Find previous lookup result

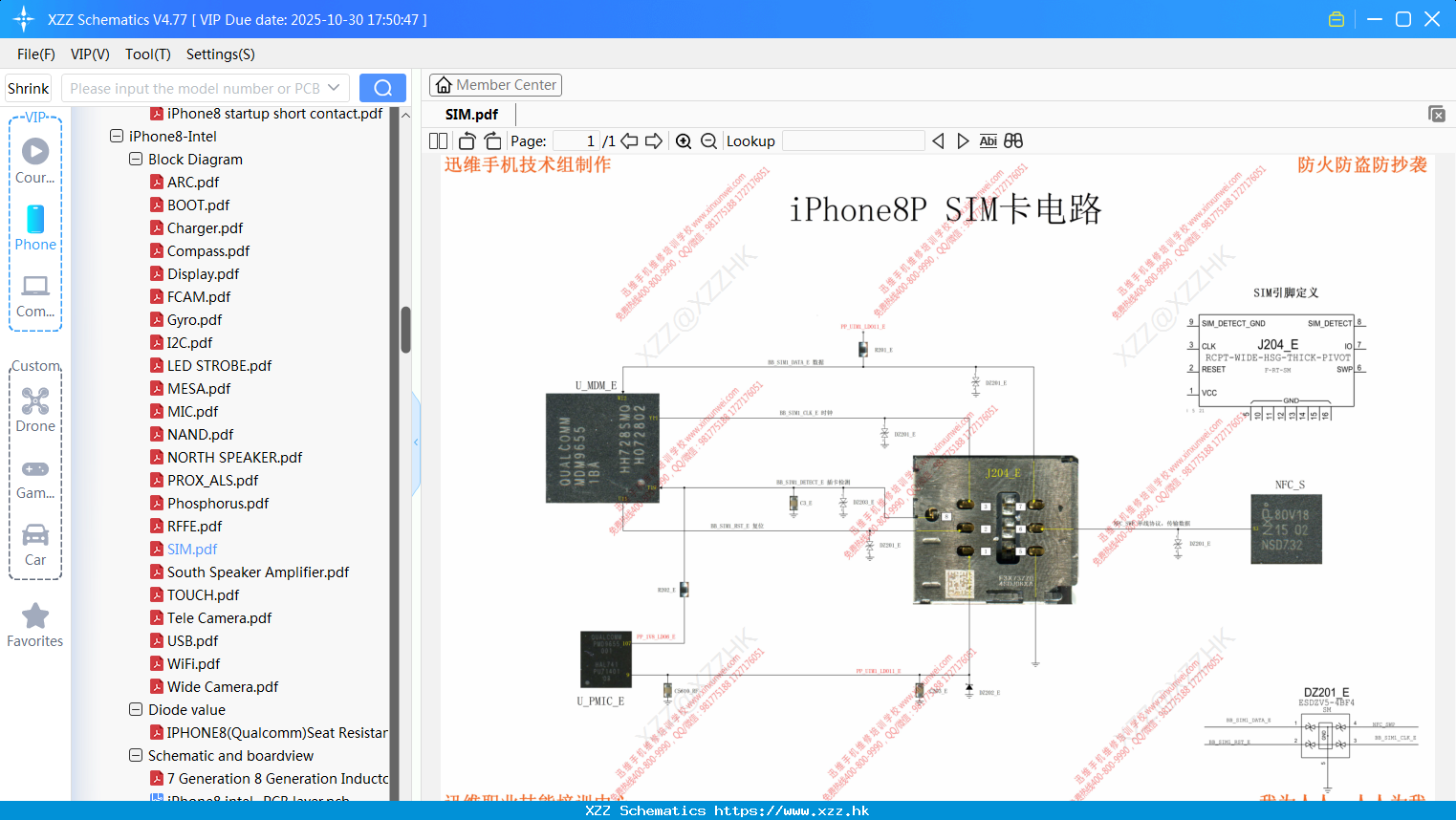[938, 140]
